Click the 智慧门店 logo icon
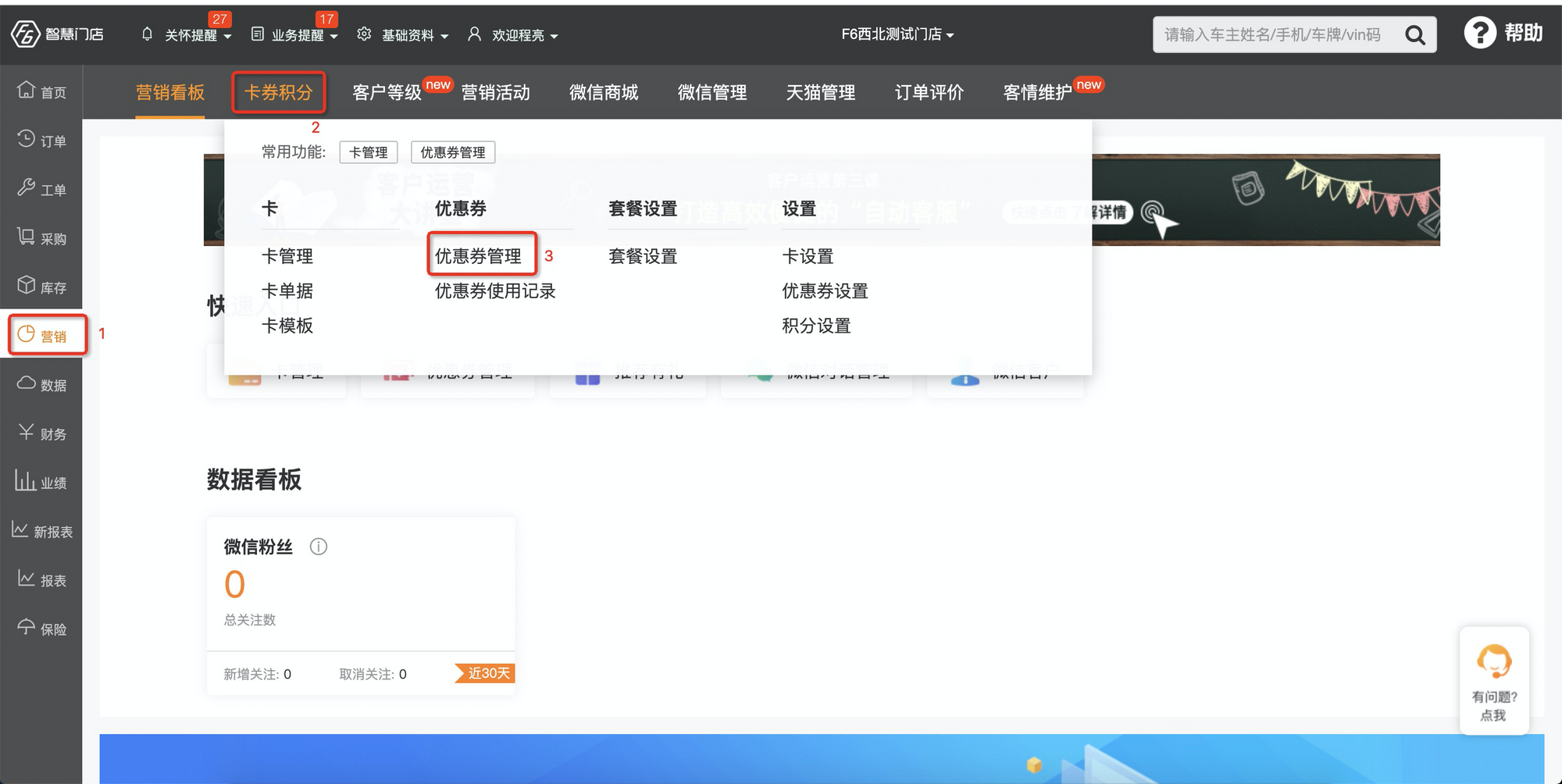Viewport: 1562px width, 784px height. tap(25, 34)
